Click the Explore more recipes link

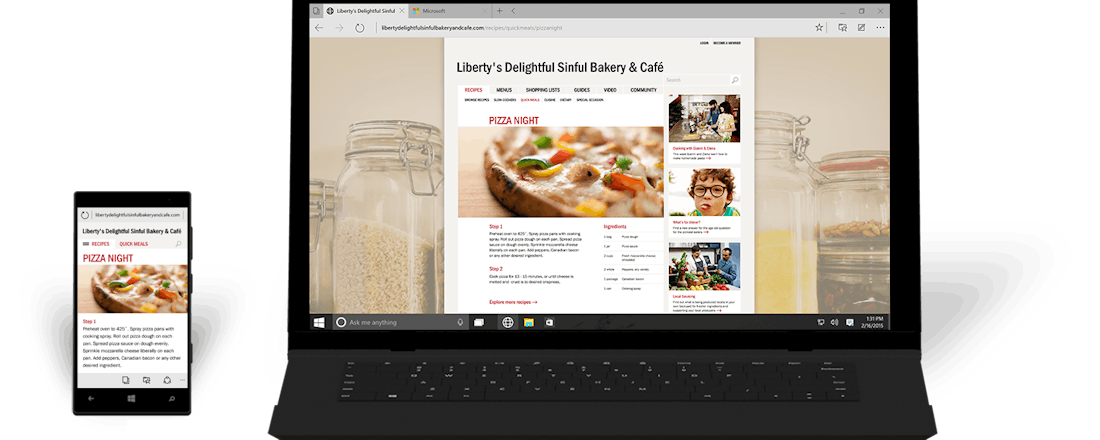tap(513, 302)
